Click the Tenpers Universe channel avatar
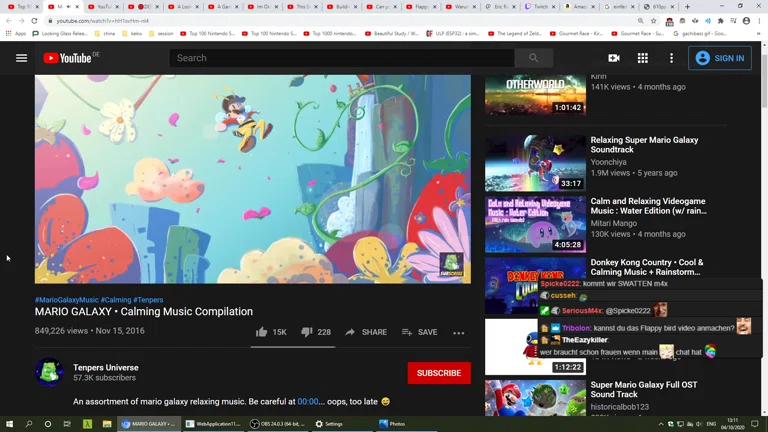 point(49,372)
